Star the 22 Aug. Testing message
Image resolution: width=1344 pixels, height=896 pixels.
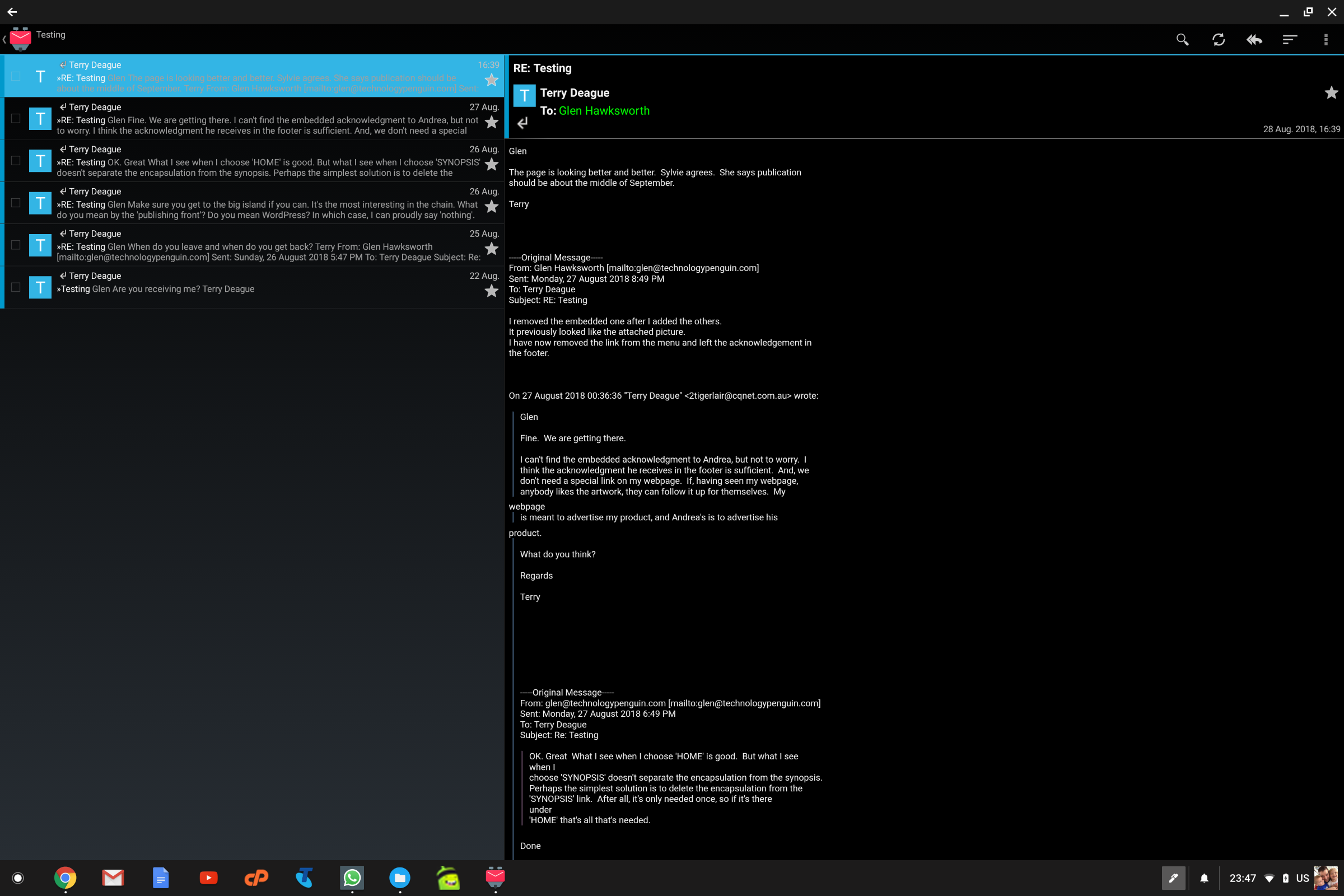click(492, 291)
